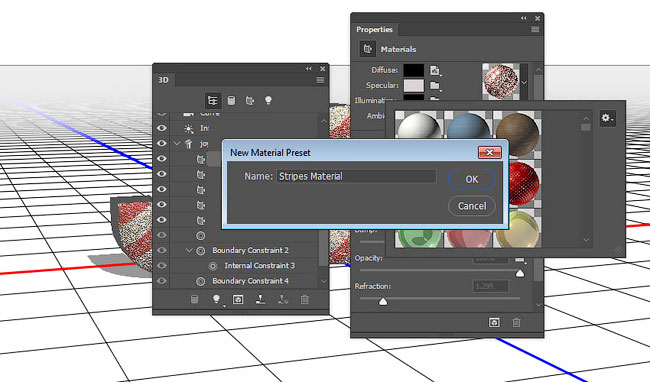Open the Opacity texture folder icon
The image size is (650, 382).
tap(520, 259)
